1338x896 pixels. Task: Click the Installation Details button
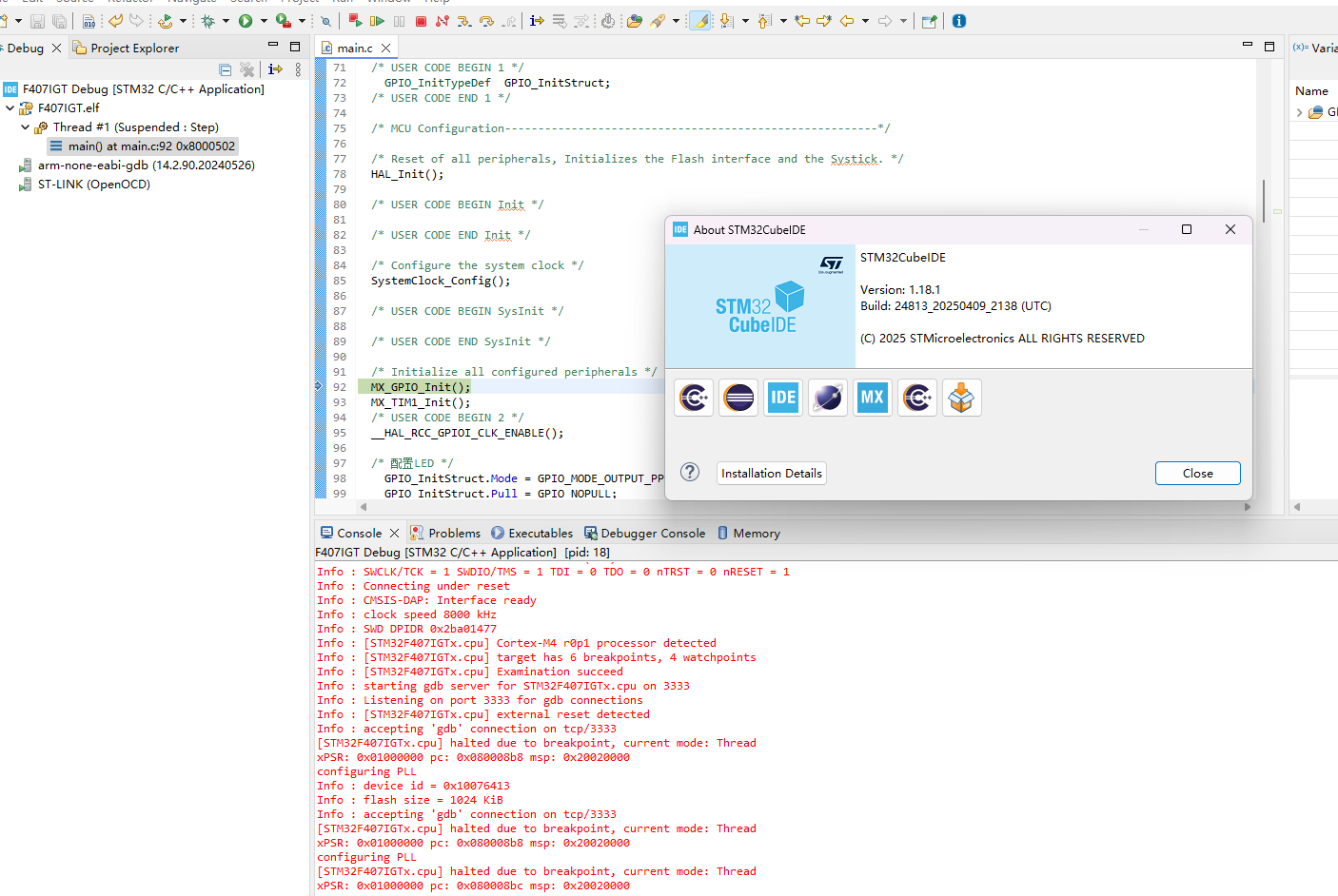tap(772, 473)
